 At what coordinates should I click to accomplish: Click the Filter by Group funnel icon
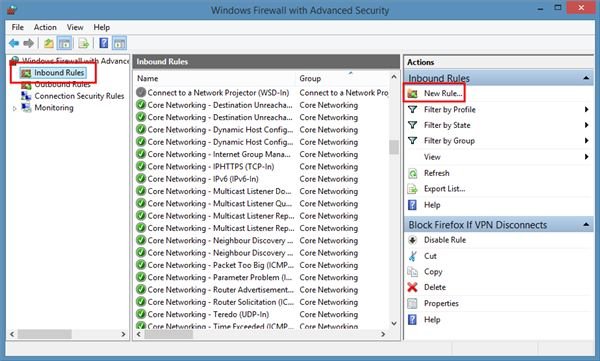click(412, 141)
